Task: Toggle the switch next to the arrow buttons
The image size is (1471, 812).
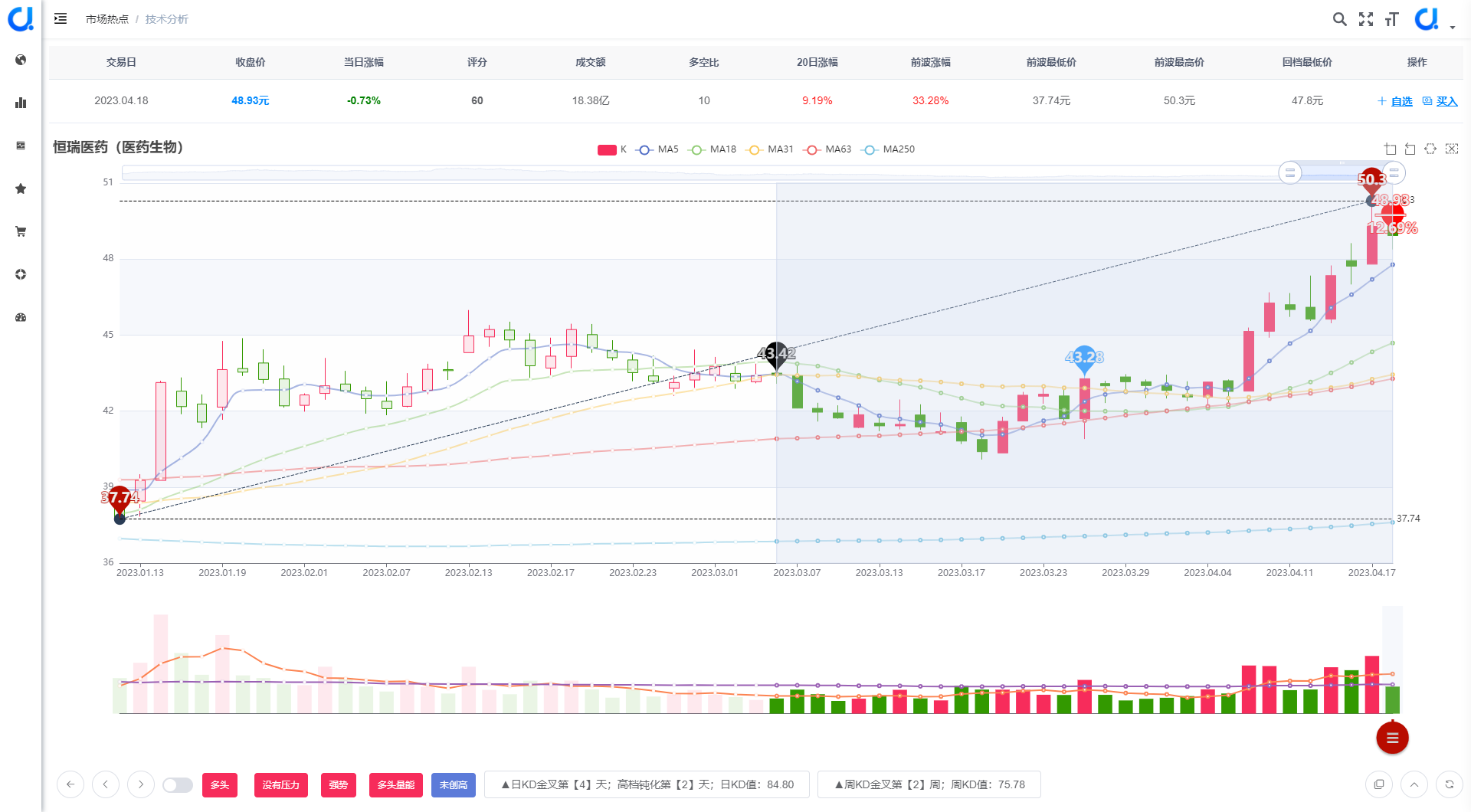Action: pyautogui.click(x=178, y=785)
